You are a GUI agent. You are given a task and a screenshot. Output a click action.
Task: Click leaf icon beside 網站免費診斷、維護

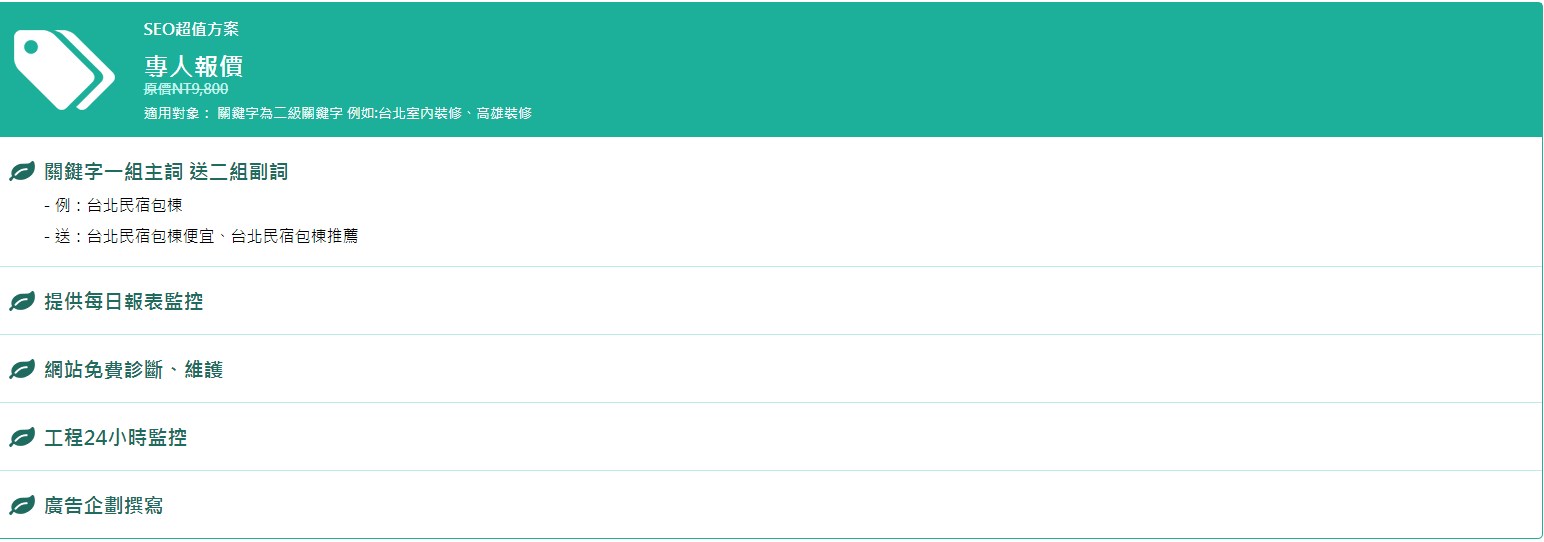coord(22,370)
